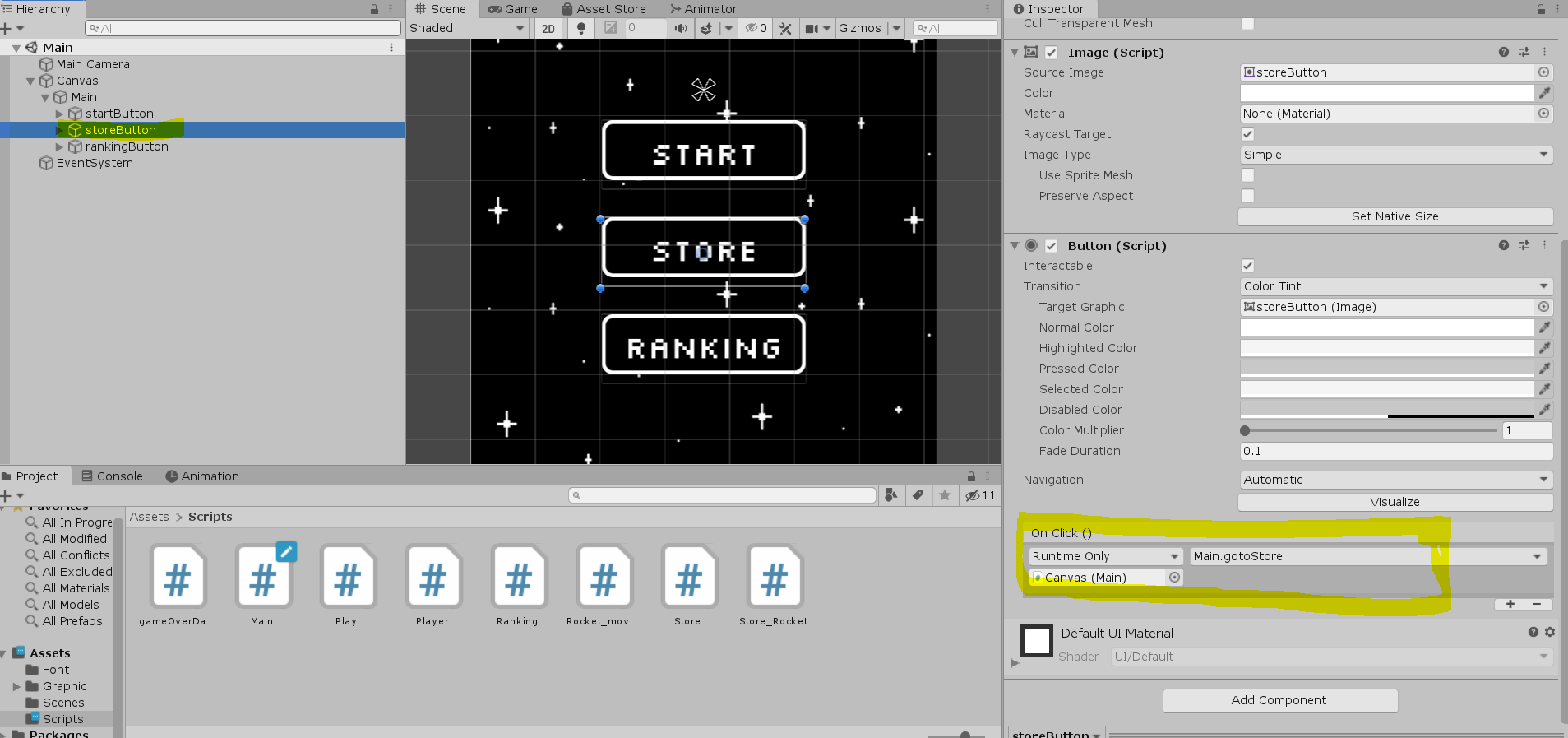
Task: Lock the Hierarchy panel with the padlock icon
Action: click(374, 9)
